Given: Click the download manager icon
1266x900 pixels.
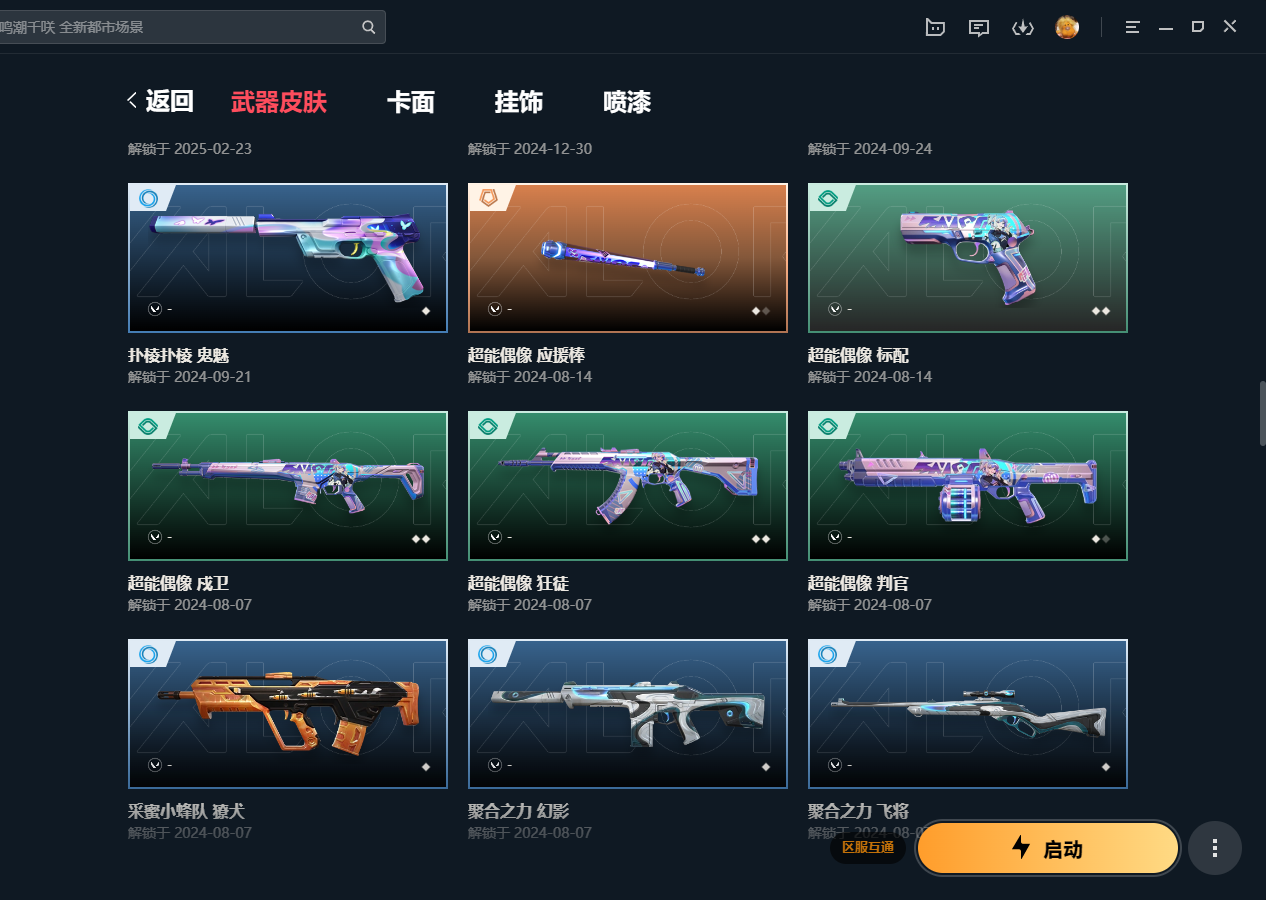Looking at the screenshot, I should pyautogui.click(x=1023, y=27).
